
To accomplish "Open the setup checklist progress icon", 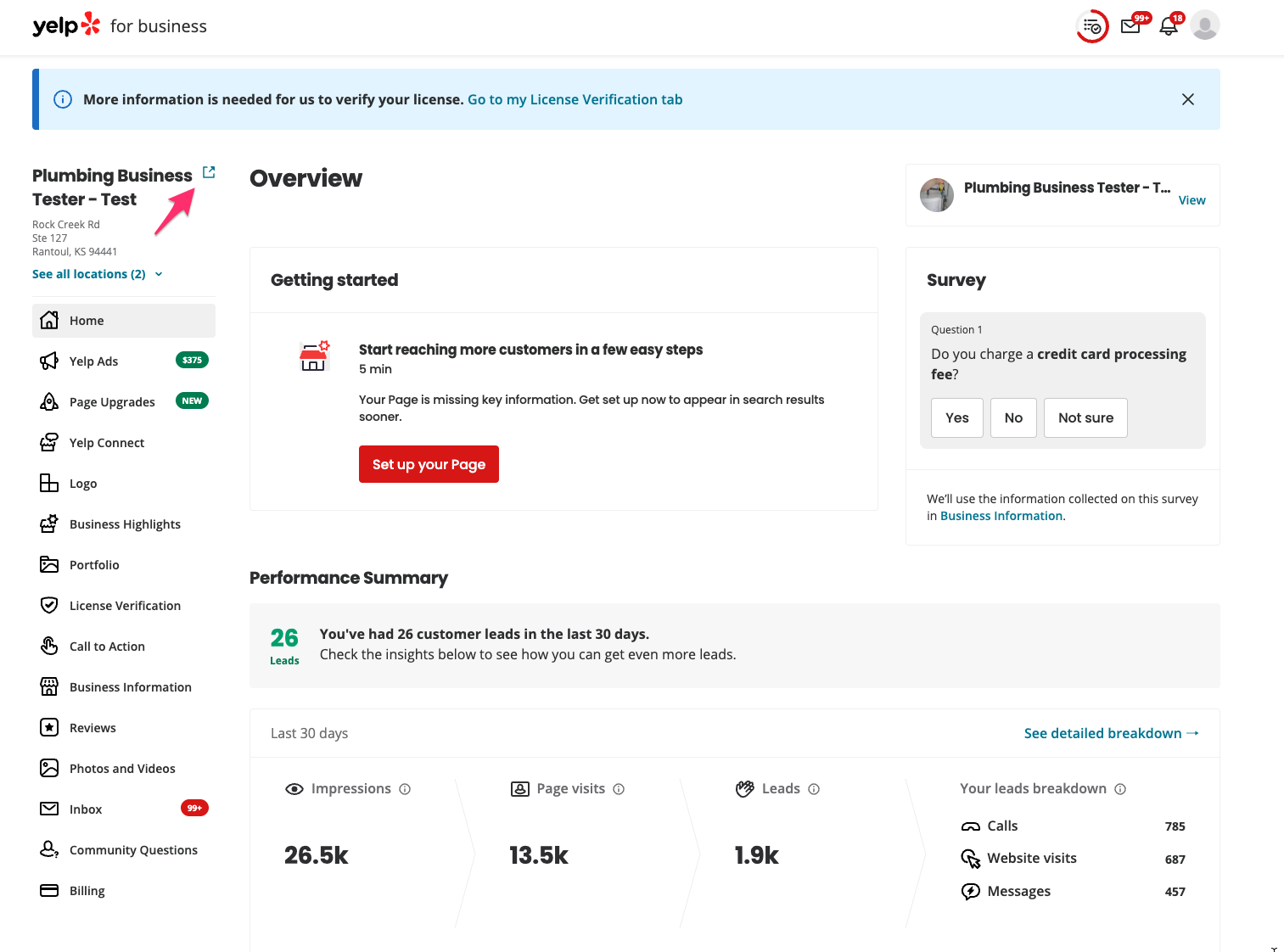I will click(1092, 26).
